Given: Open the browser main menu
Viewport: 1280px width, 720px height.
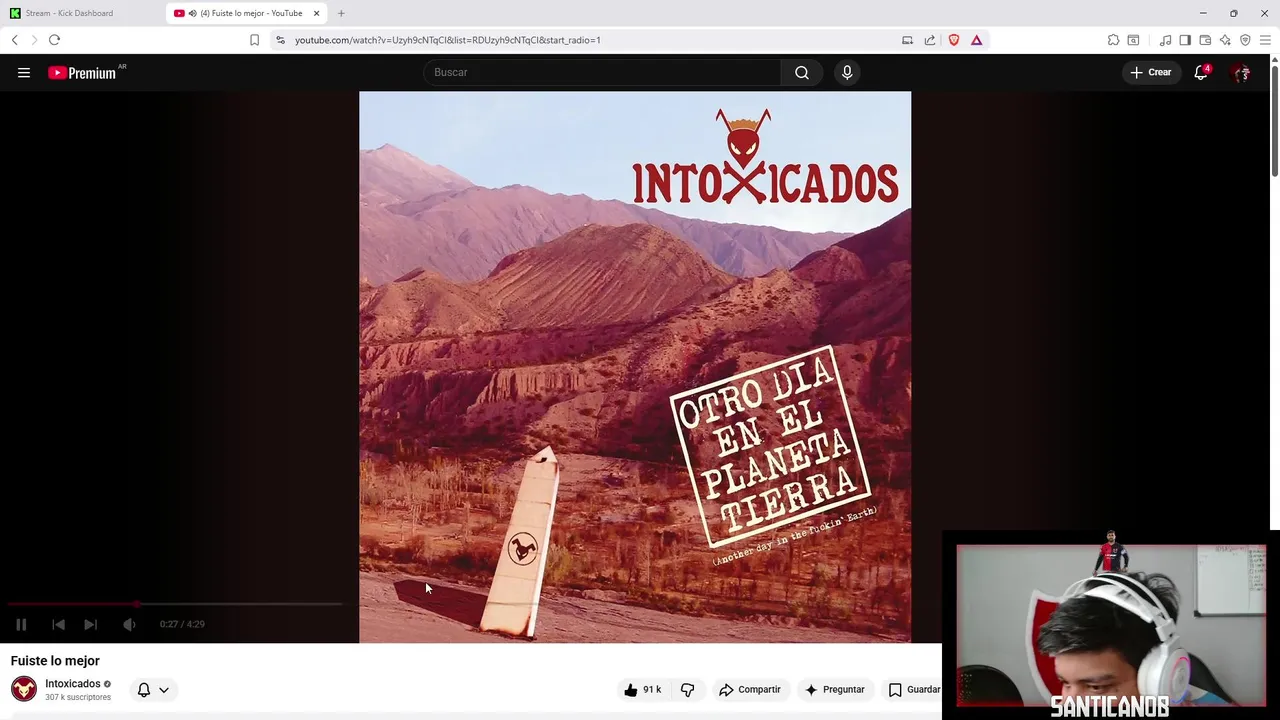Looking at the screenshot, I should click(1265, 40).
